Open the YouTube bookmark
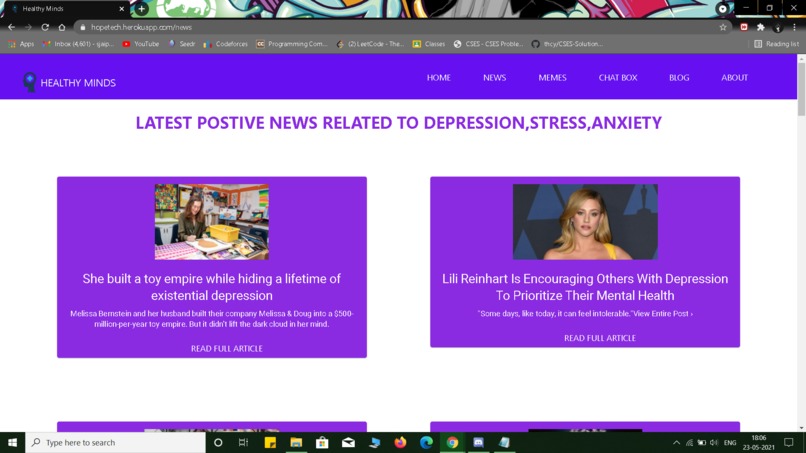This screenshot has height=453, width=806. pyautogui.click(x=140, y=44)
